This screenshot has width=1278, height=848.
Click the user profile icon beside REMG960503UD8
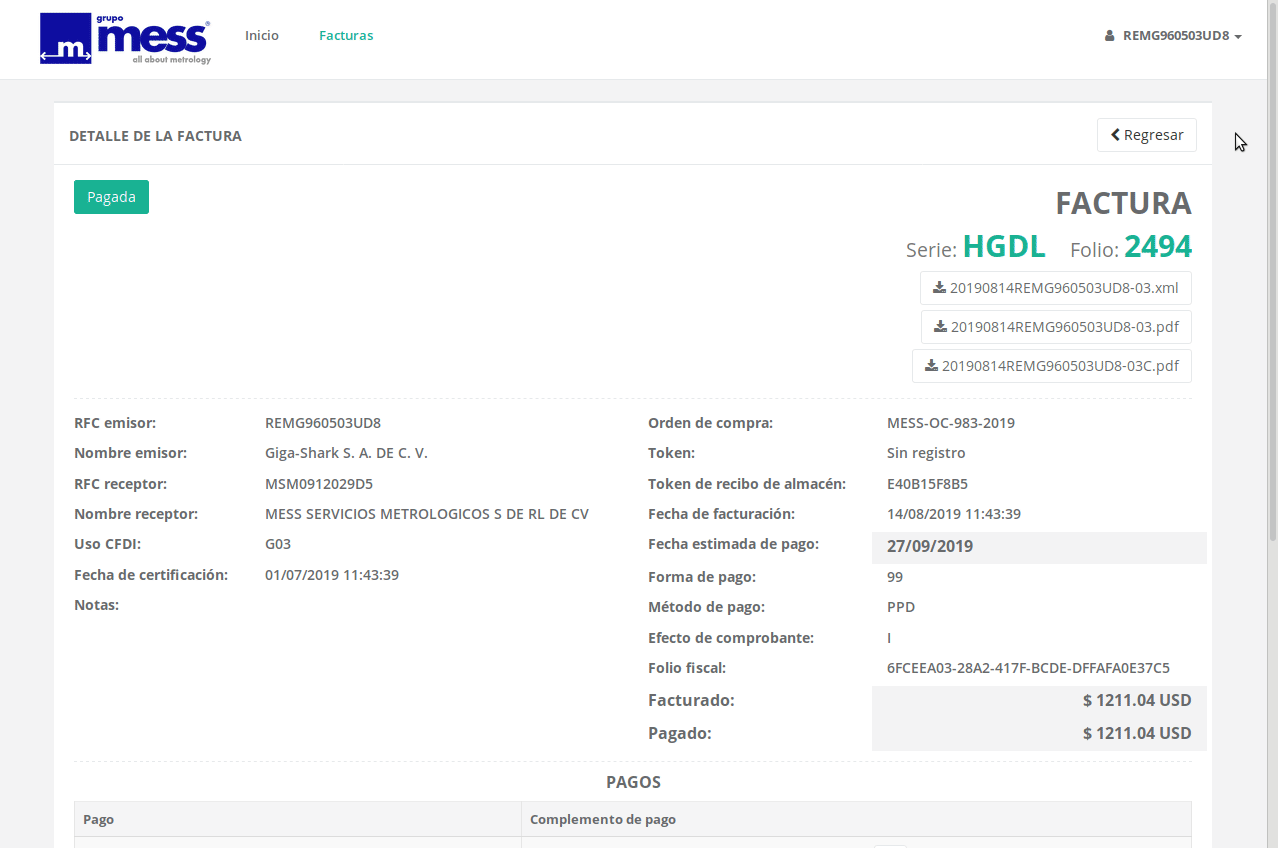point(1109,36)
